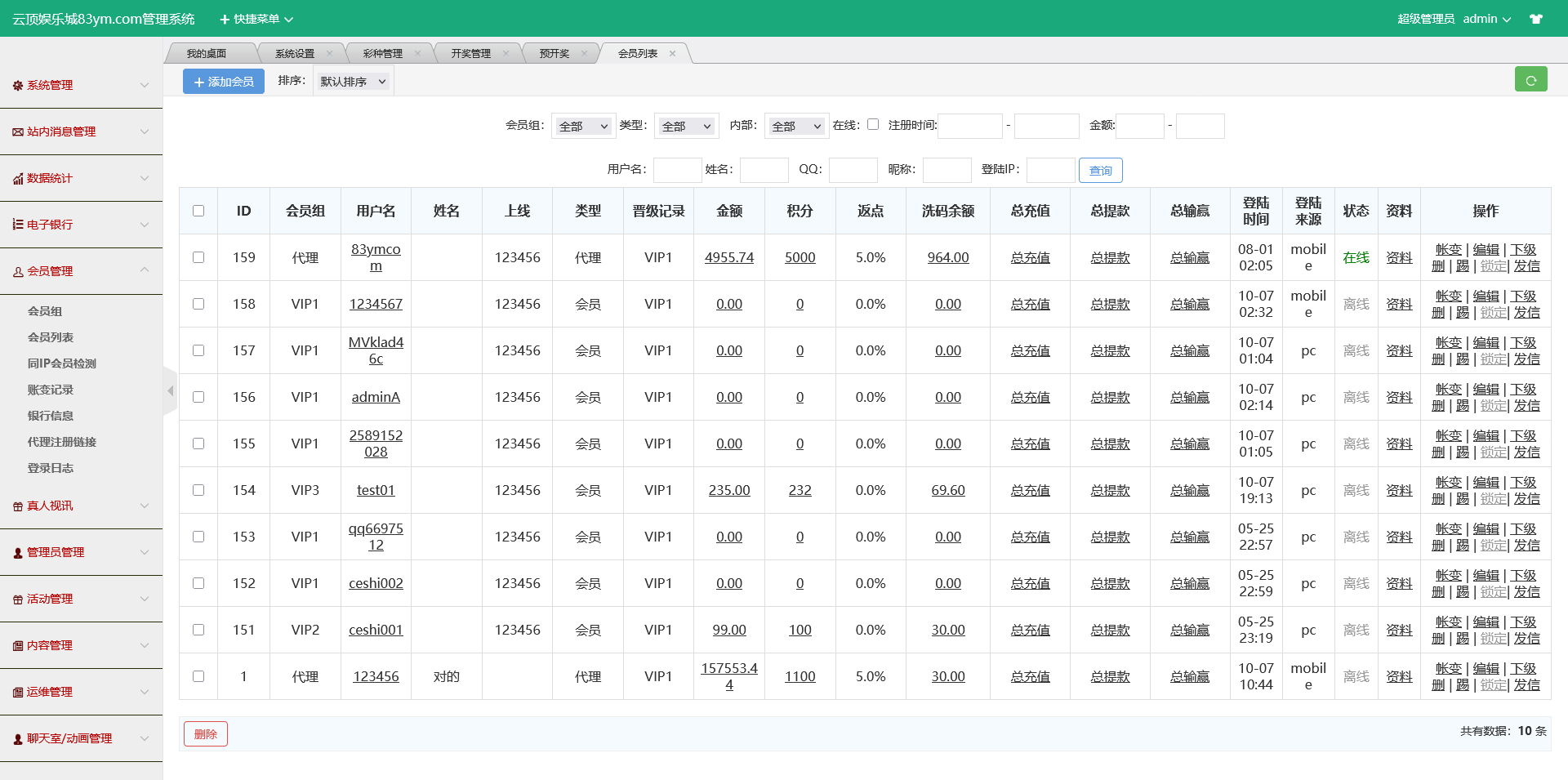Viewport: 1568px width, 780px height.
Task: Select the checkbox for member ID 154
Action: pyautogui.click(x=198, y=490)
